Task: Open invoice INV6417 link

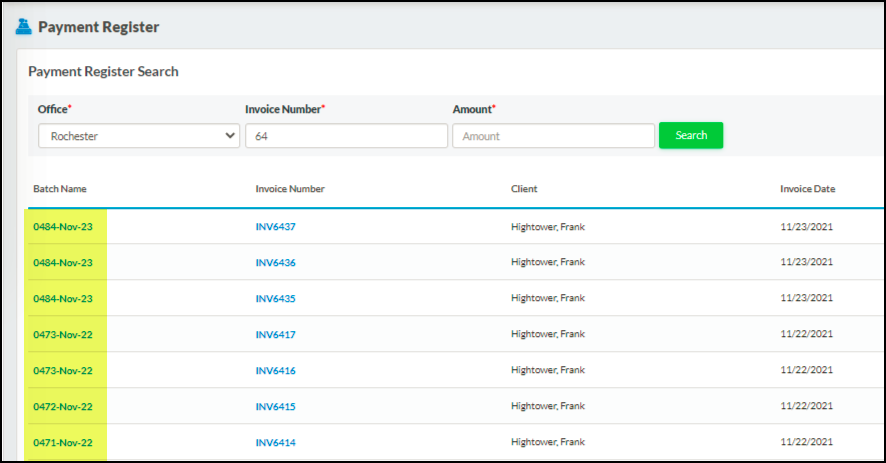Action: (276, 335)
